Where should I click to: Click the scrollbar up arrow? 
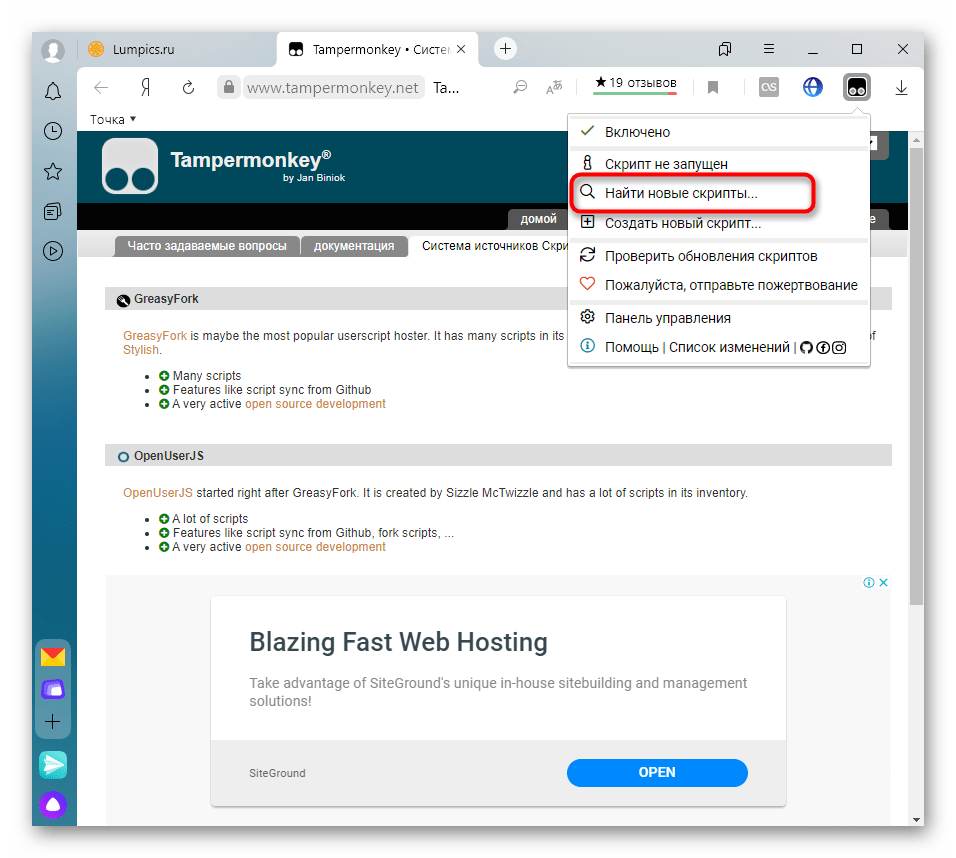point(916,140)
